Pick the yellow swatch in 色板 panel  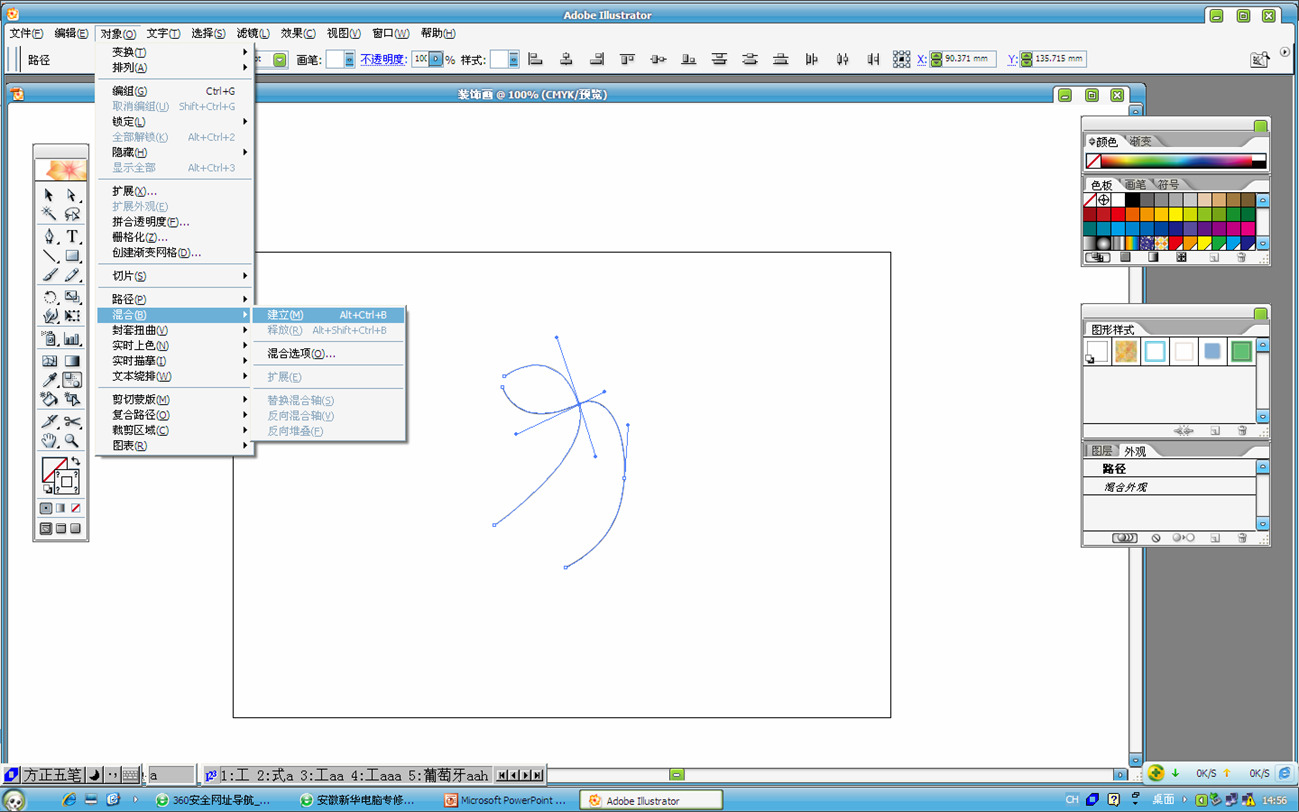[x=1177, y=214]
